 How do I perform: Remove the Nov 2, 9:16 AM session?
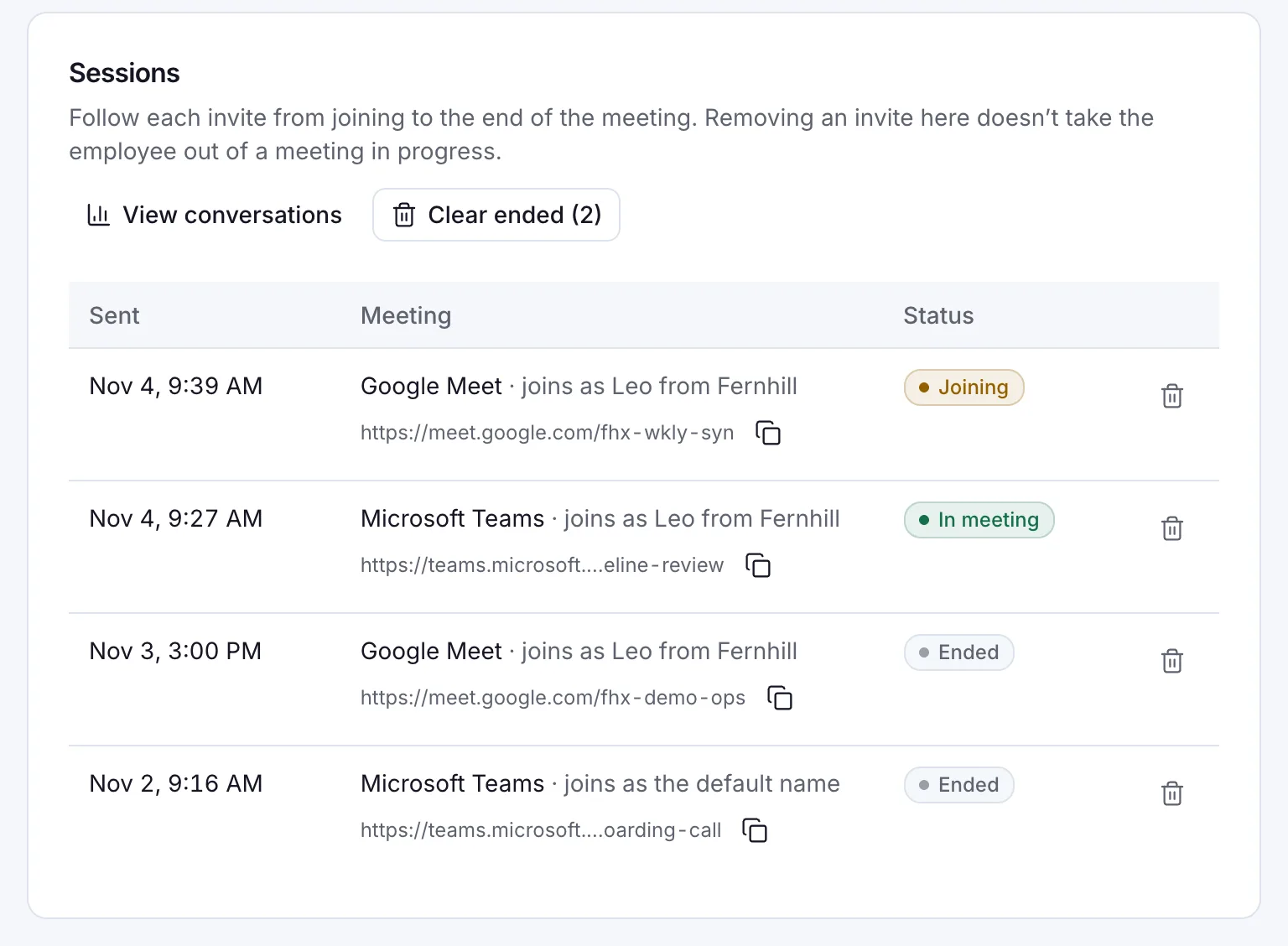coord(1172,793)
